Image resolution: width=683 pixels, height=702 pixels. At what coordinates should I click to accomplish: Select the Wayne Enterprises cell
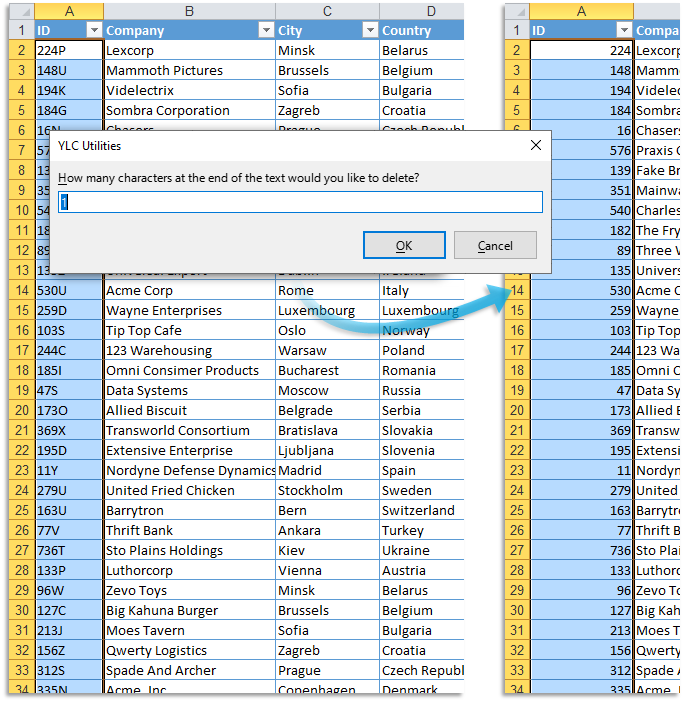click(190, 310)
